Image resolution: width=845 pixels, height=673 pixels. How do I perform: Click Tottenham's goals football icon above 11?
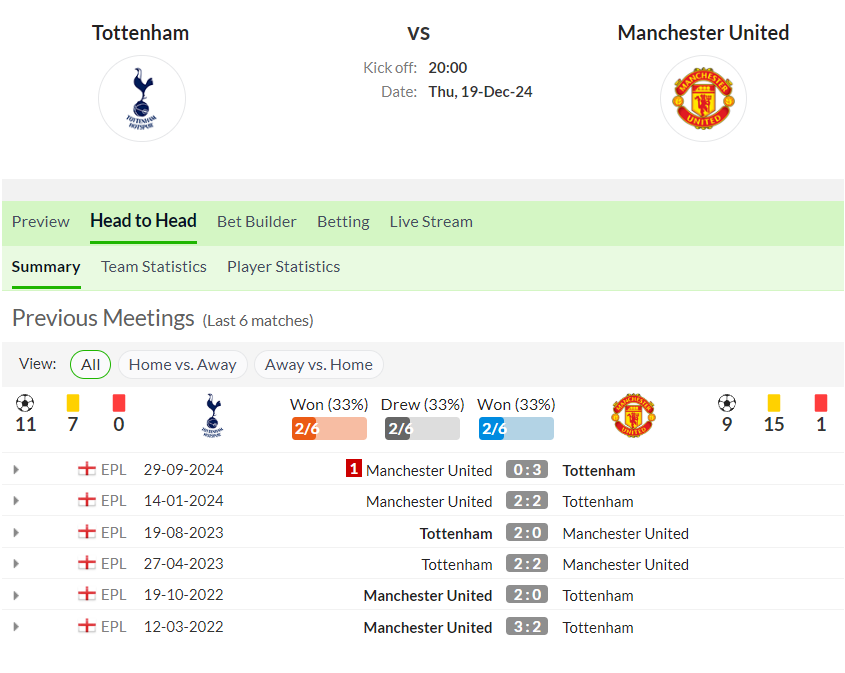click(25, 403)
